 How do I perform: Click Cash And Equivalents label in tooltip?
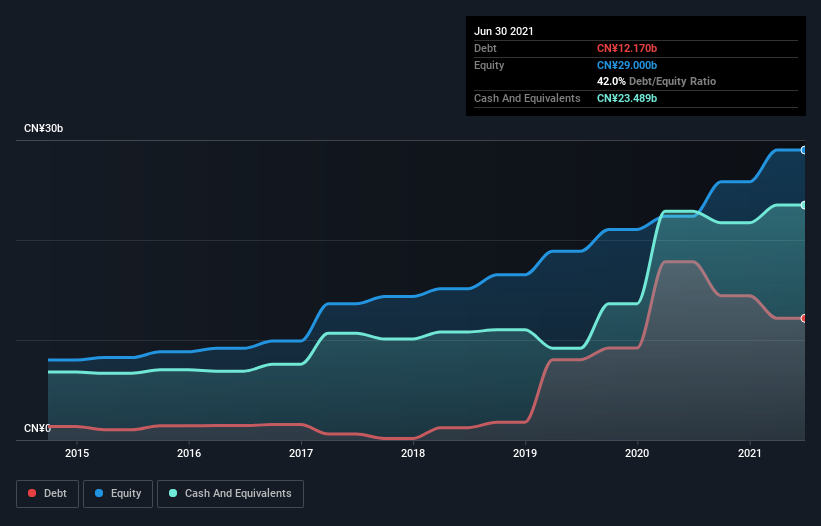pos(527,98)
